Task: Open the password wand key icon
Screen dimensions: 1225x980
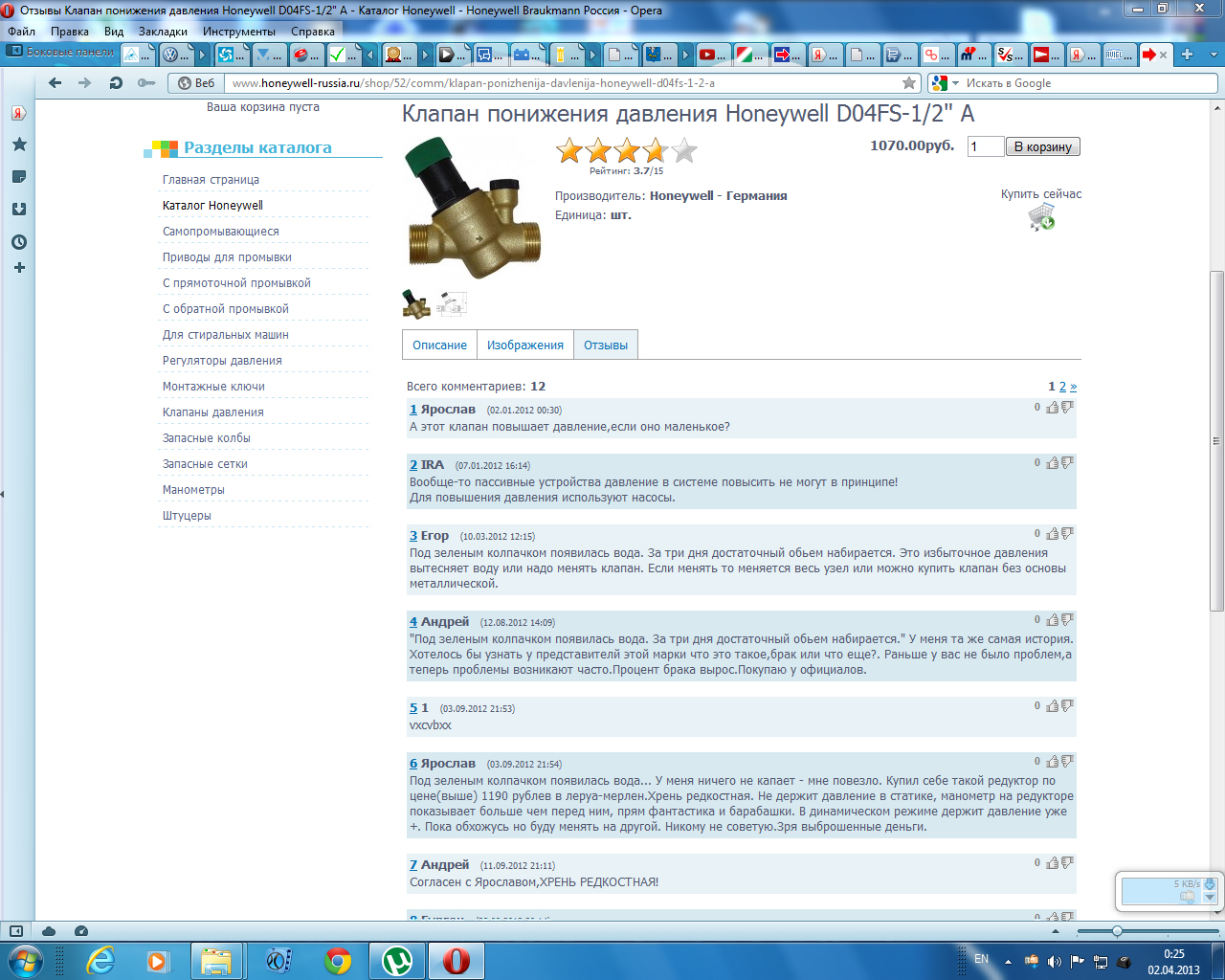Action: pos(146,83)
